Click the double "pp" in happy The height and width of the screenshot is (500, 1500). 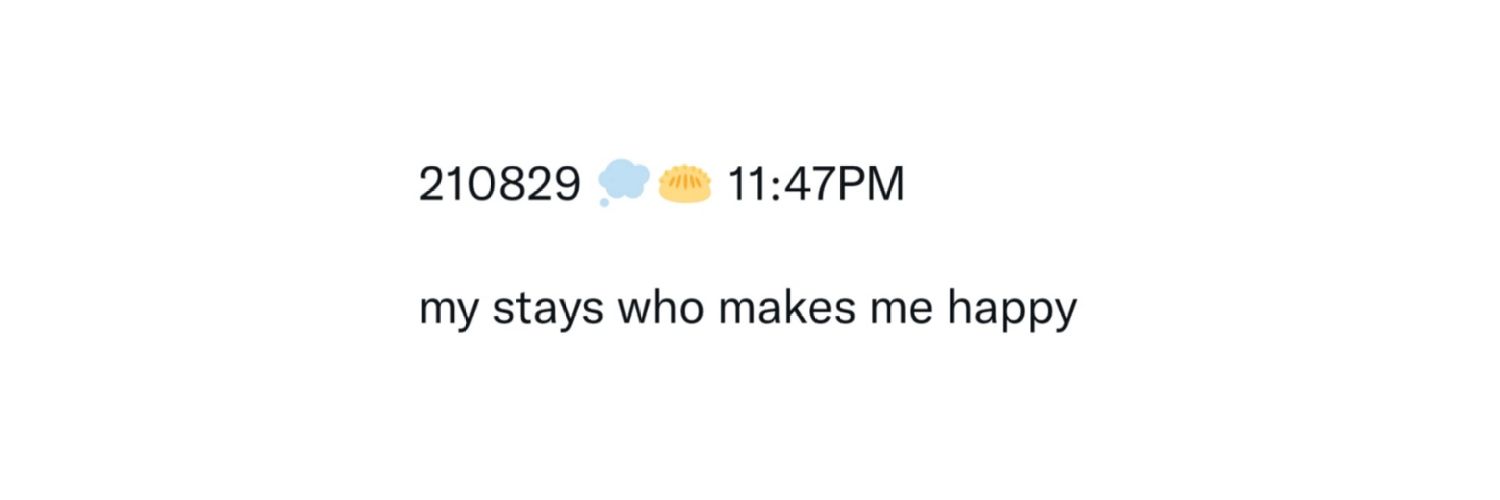(x=1024, y=314)
